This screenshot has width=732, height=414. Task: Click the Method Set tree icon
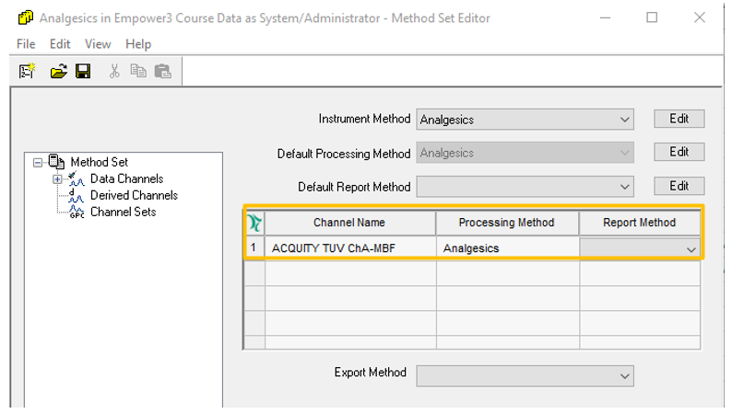pos(56,162)
